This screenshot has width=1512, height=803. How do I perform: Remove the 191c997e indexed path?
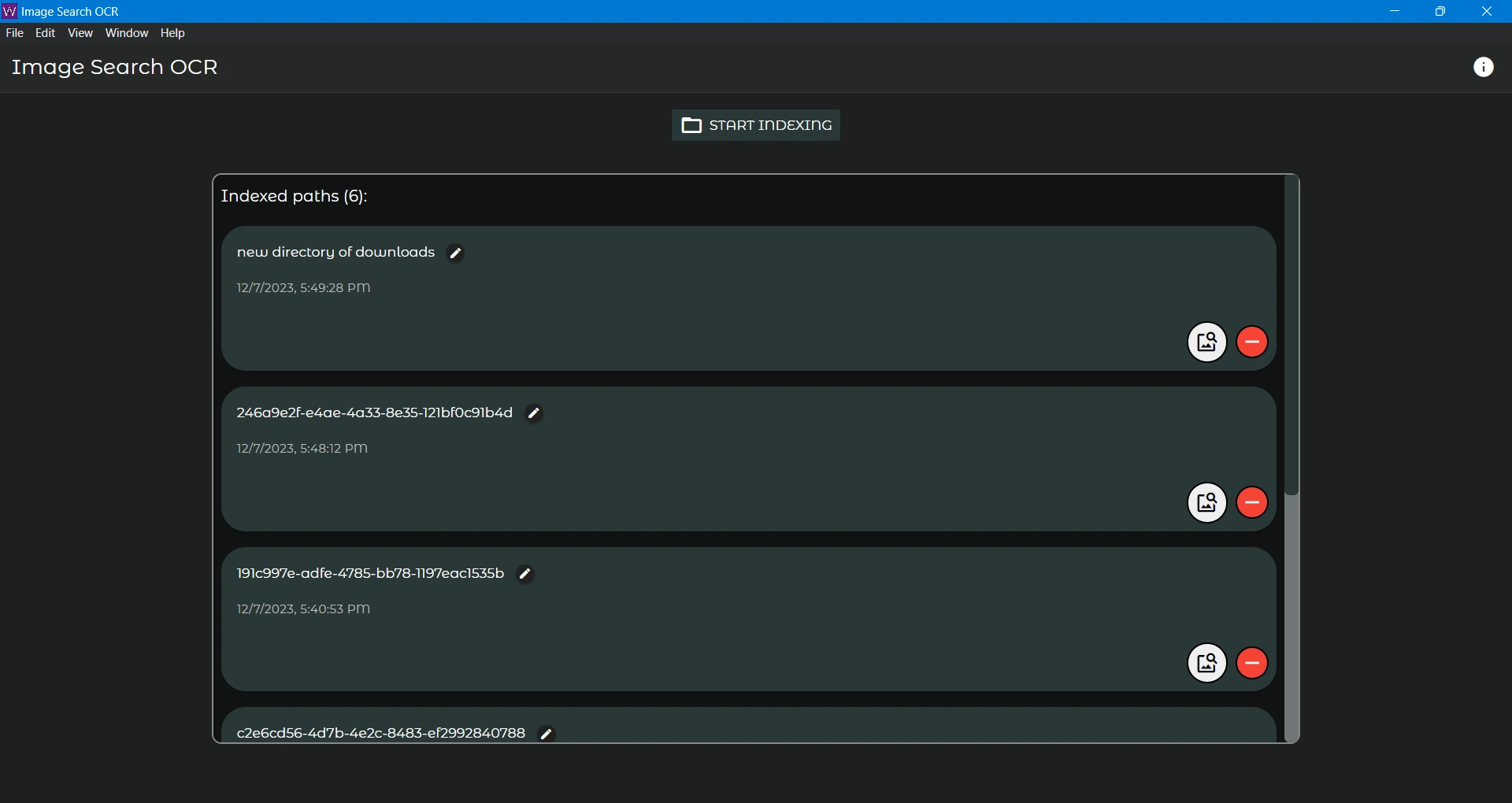1252,664
